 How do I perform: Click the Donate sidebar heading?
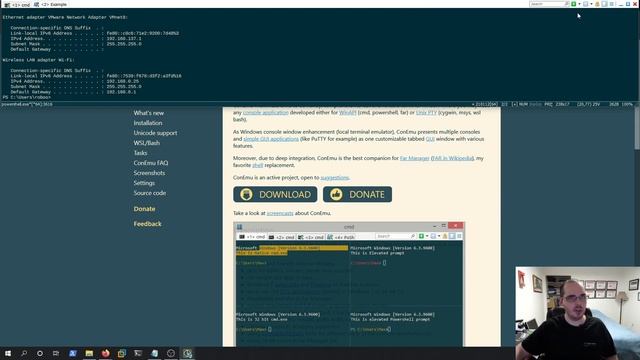(x=144, y=209)
